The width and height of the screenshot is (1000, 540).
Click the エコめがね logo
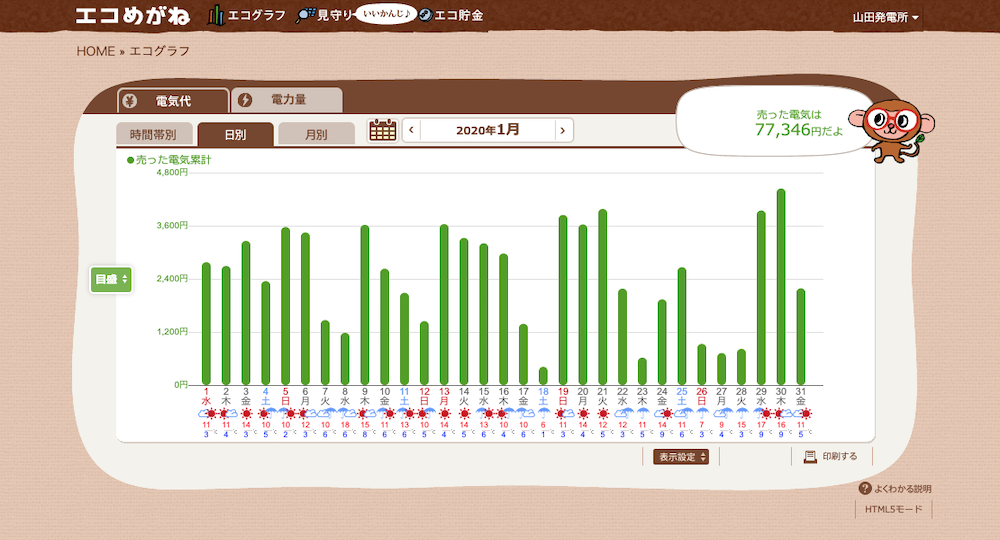pyautogui.click(x=133, y=16)
